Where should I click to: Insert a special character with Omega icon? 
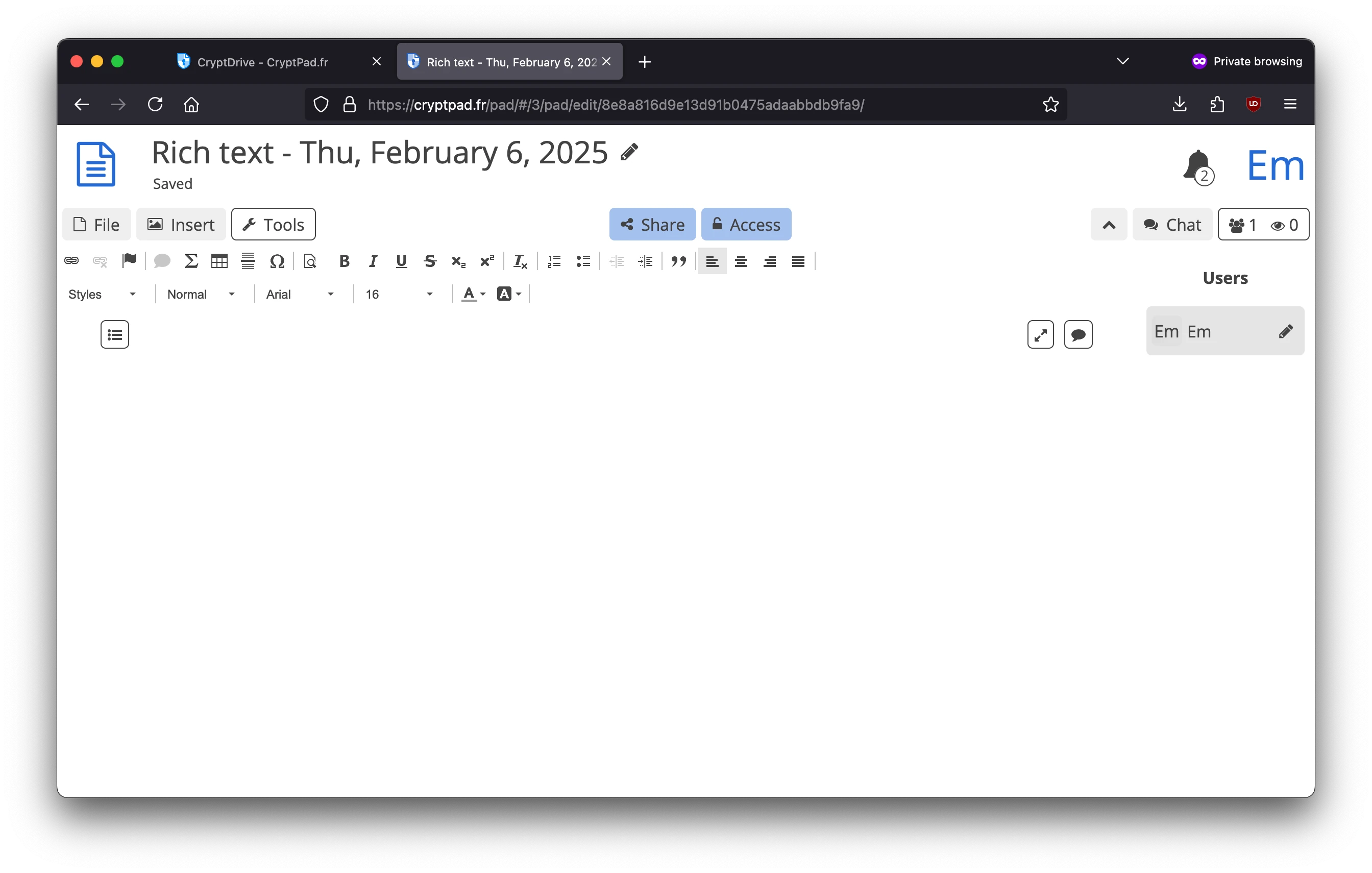[x=278, y=261]
